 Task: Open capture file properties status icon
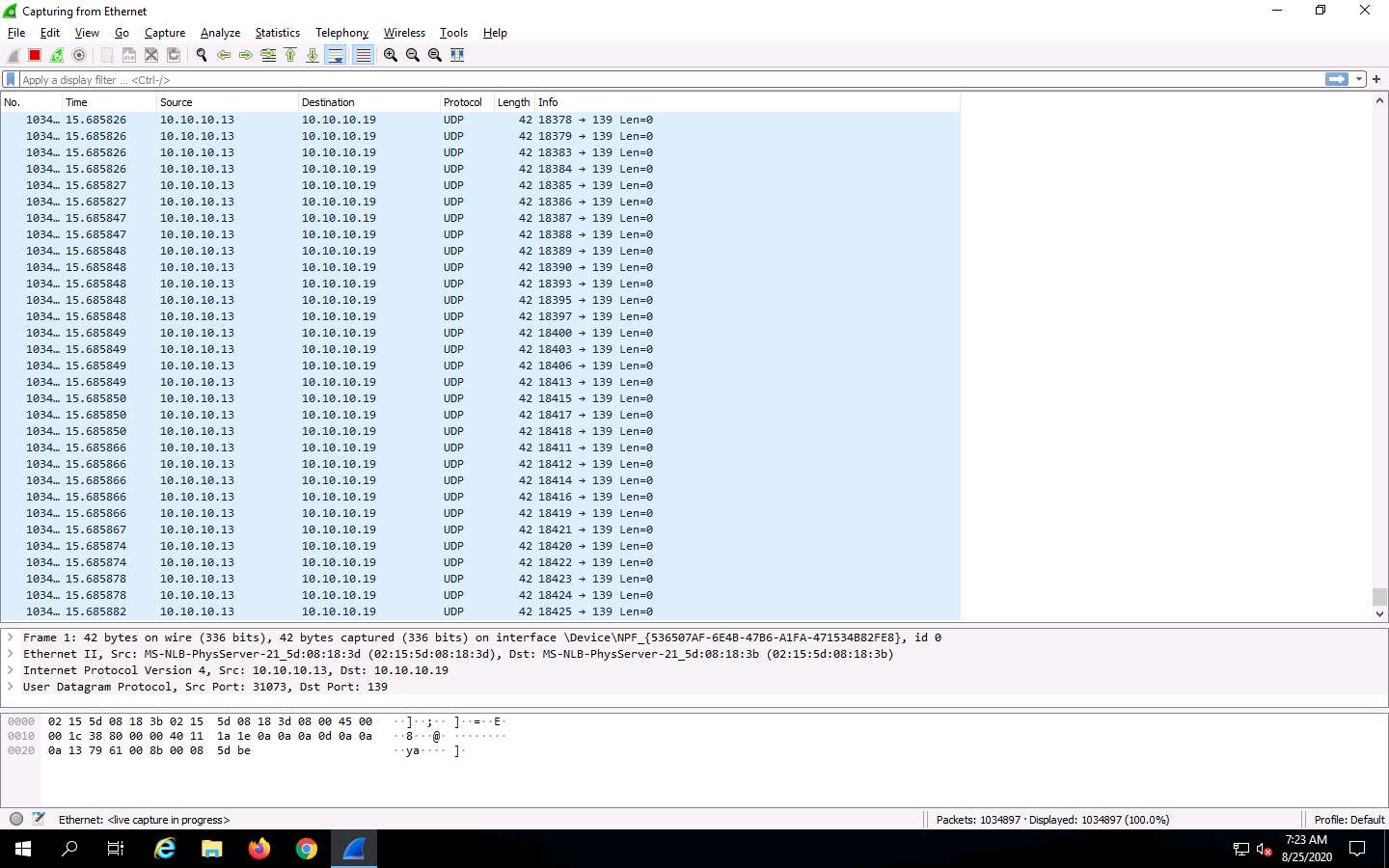coord(39,819)
